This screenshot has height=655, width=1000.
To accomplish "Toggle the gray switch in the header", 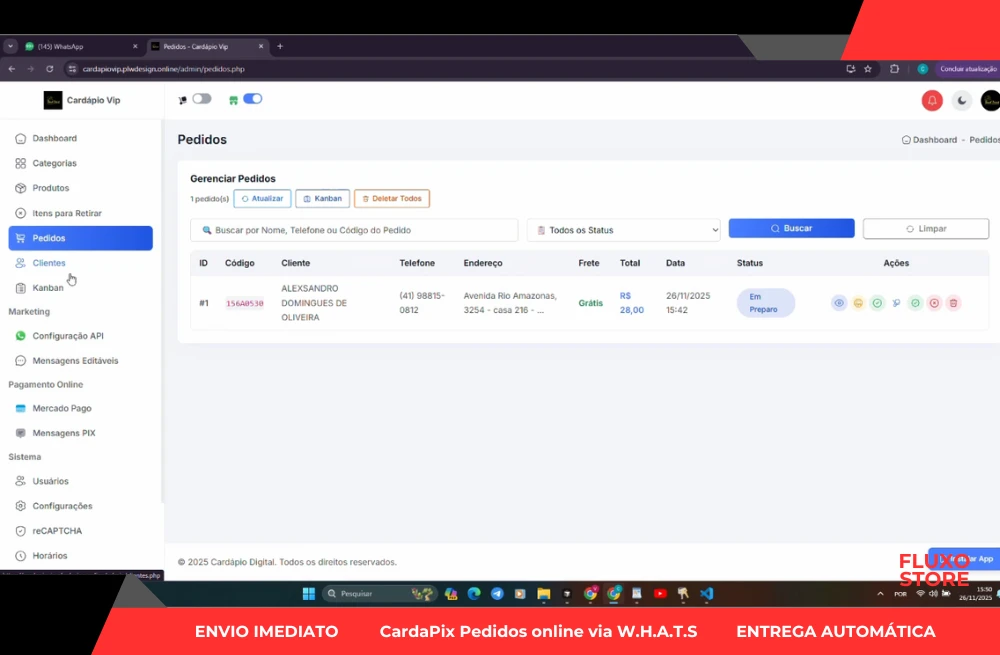I will click(x=201, y=99).
